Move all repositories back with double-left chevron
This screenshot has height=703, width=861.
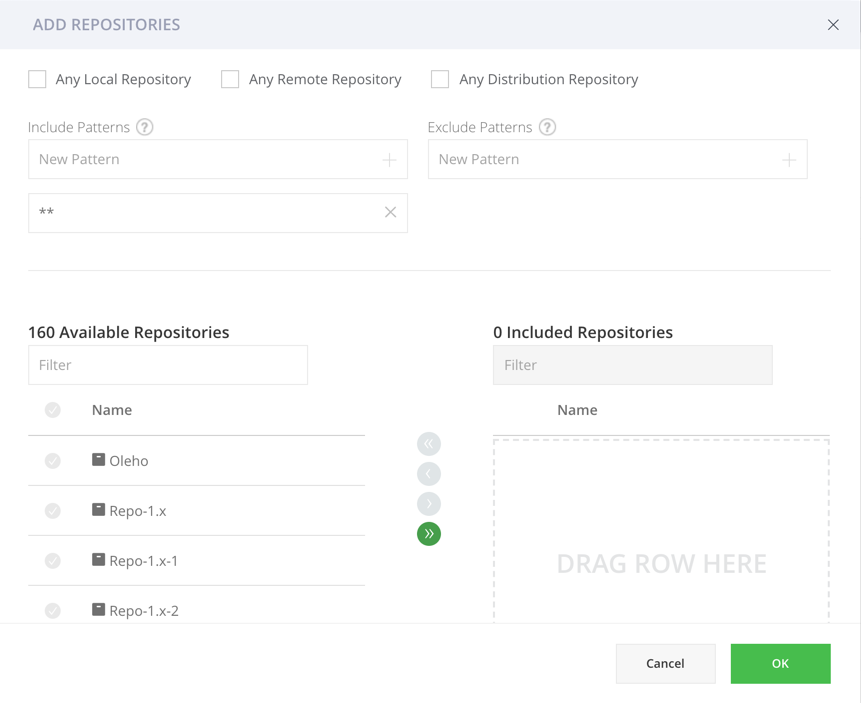[x=429, y=443]
